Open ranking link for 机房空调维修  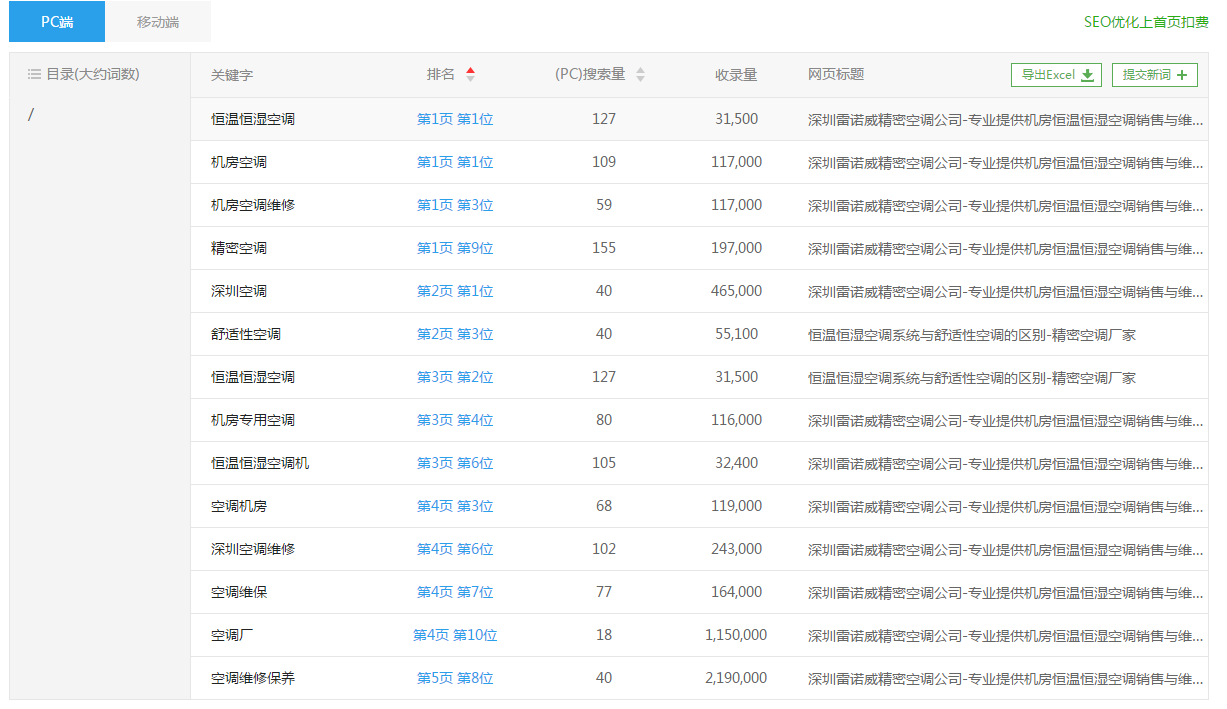point(455,205)
